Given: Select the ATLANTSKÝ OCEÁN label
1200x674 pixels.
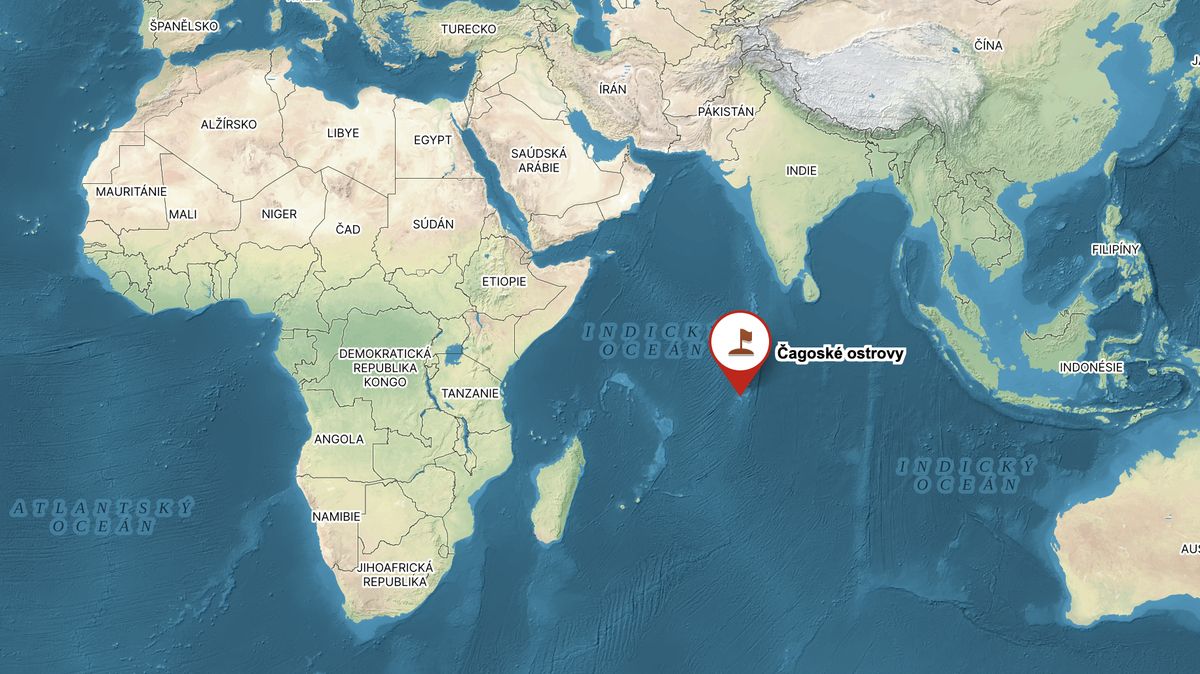Looking at the screenshot, I should (103, 516).
